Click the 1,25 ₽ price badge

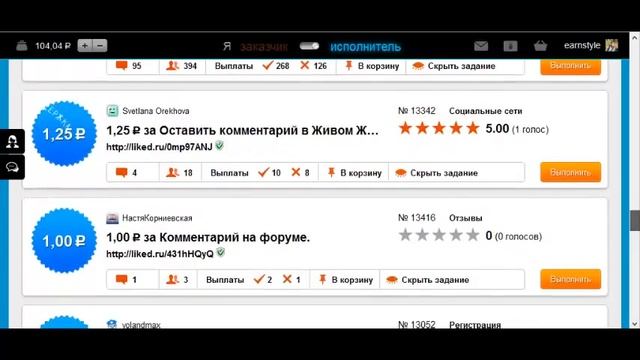pos(64,134)
